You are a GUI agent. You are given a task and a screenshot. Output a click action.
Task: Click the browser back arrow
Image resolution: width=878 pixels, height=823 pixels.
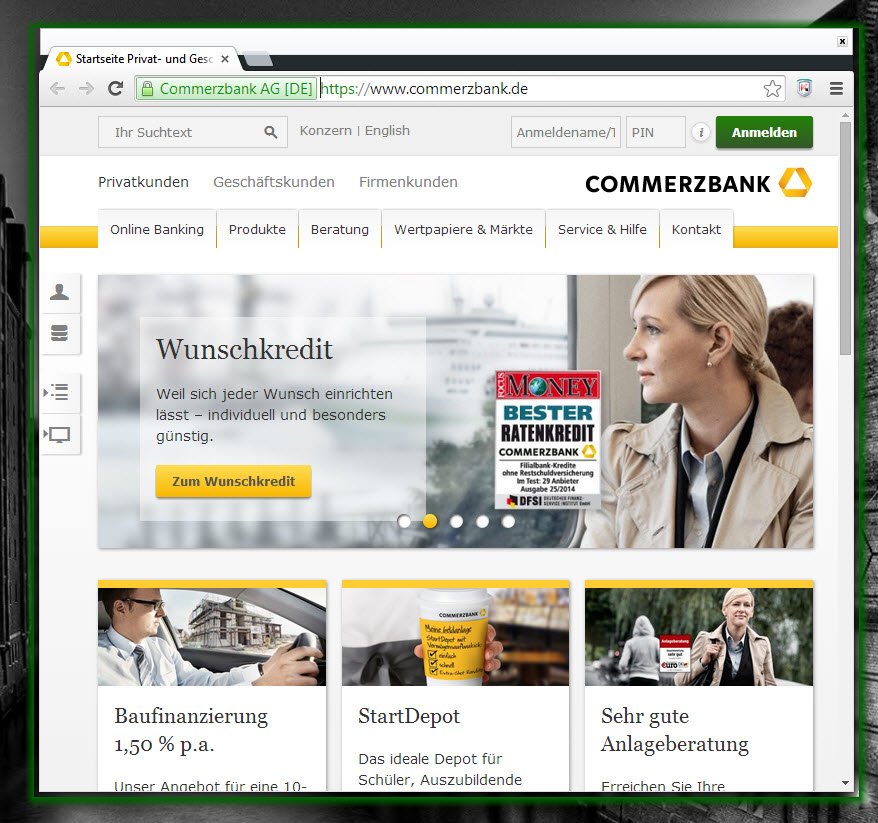57,88
